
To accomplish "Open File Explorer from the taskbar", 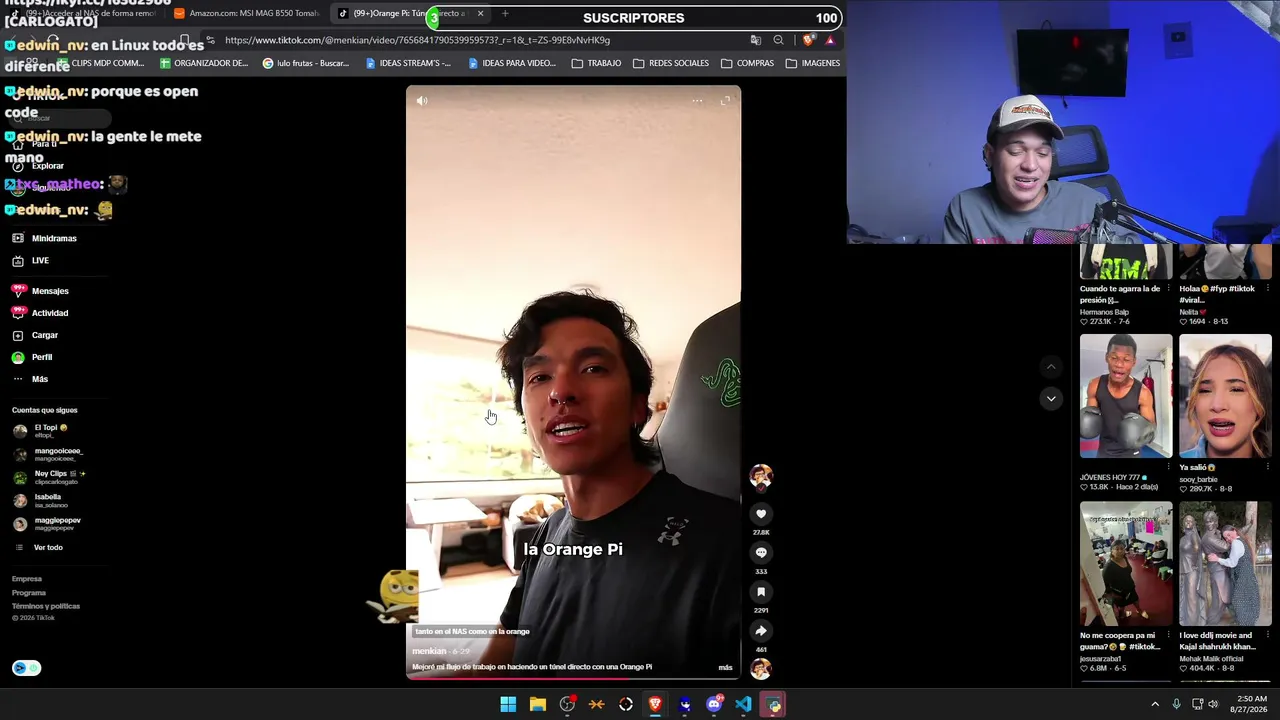I will pyautogui.click(x=537, y=704).
